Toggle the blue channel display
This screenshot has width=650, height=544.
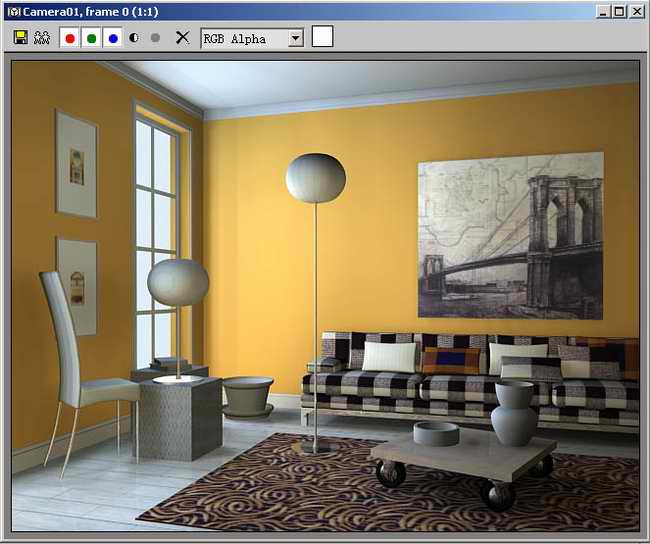click(x=113, y=38)
